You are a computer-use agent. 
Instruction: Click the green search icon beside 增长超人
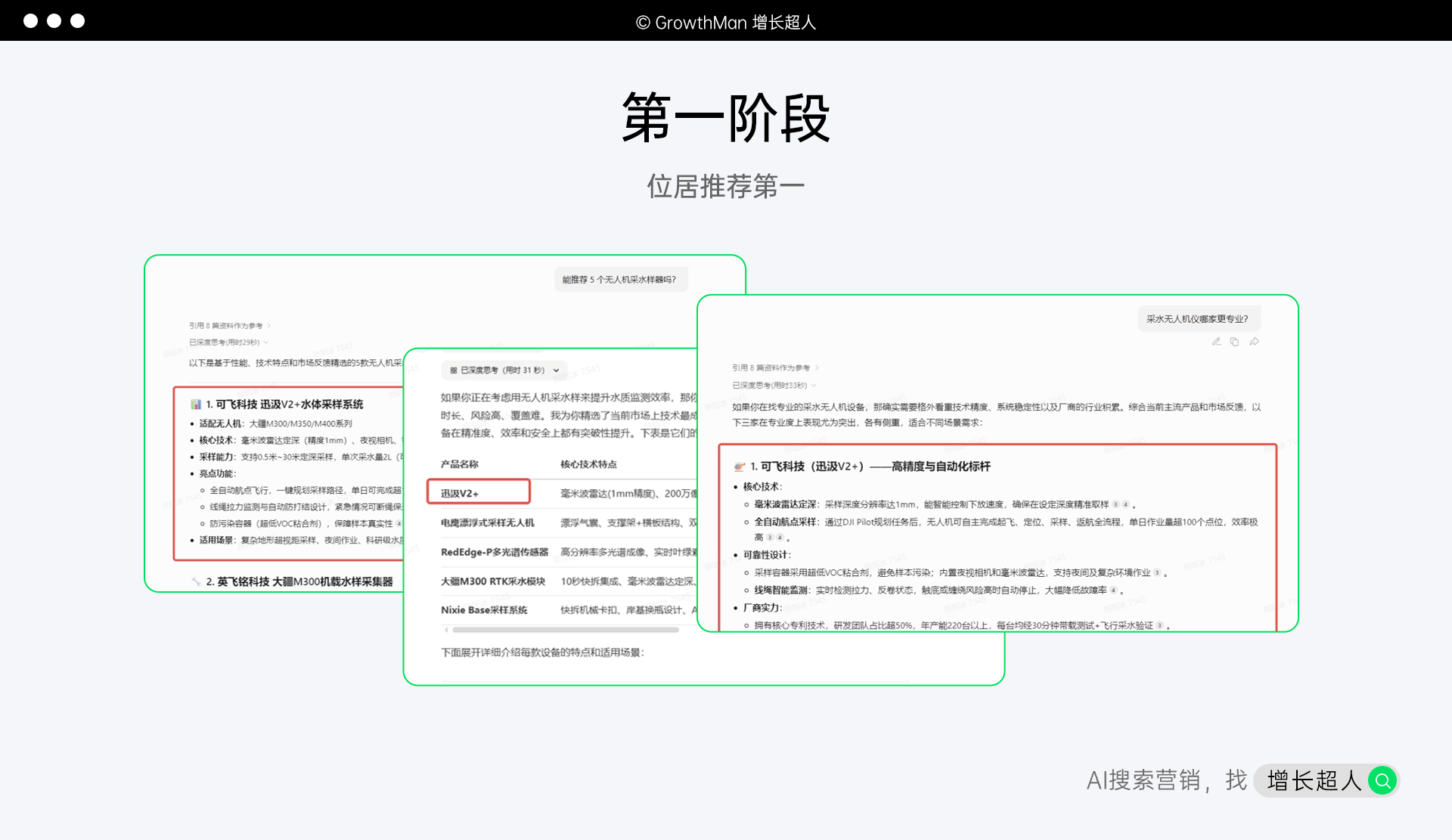pos(1382,780)
